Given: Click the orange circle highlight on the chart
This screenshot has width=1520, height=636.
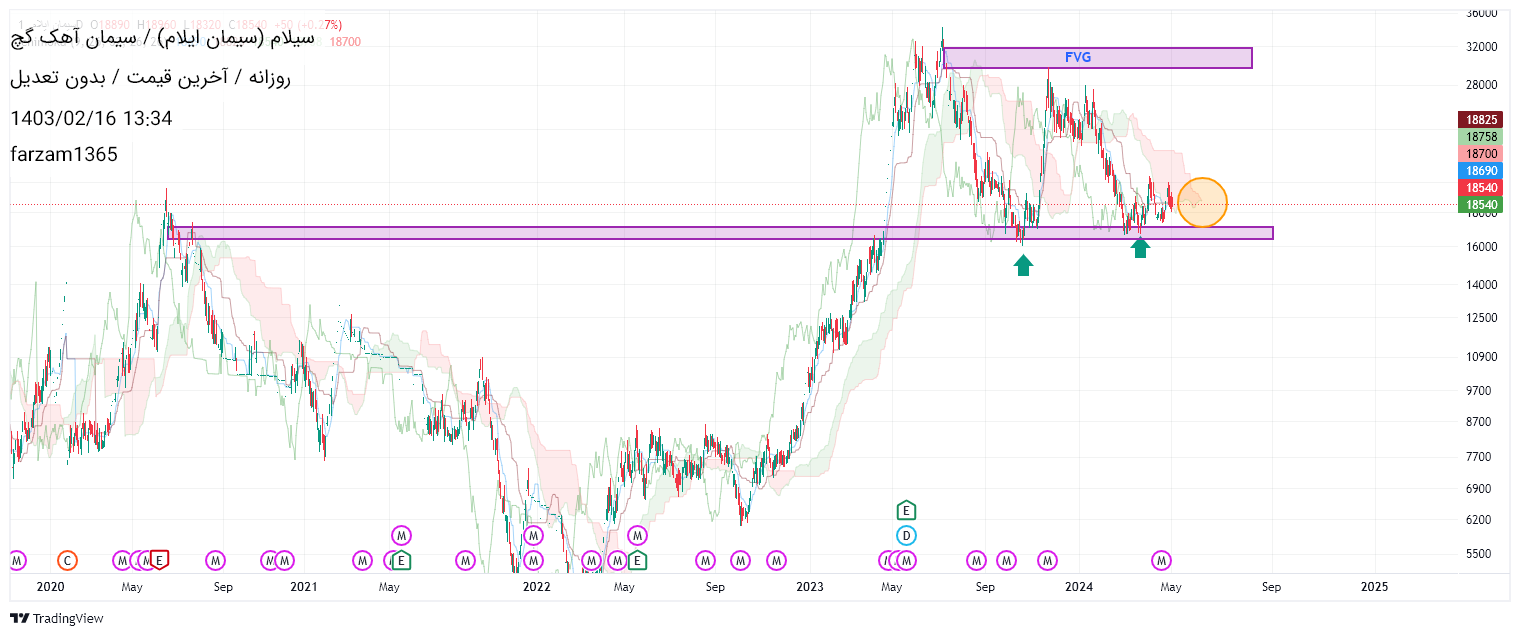Looking at the screenshot, I should coord(1202,202).
